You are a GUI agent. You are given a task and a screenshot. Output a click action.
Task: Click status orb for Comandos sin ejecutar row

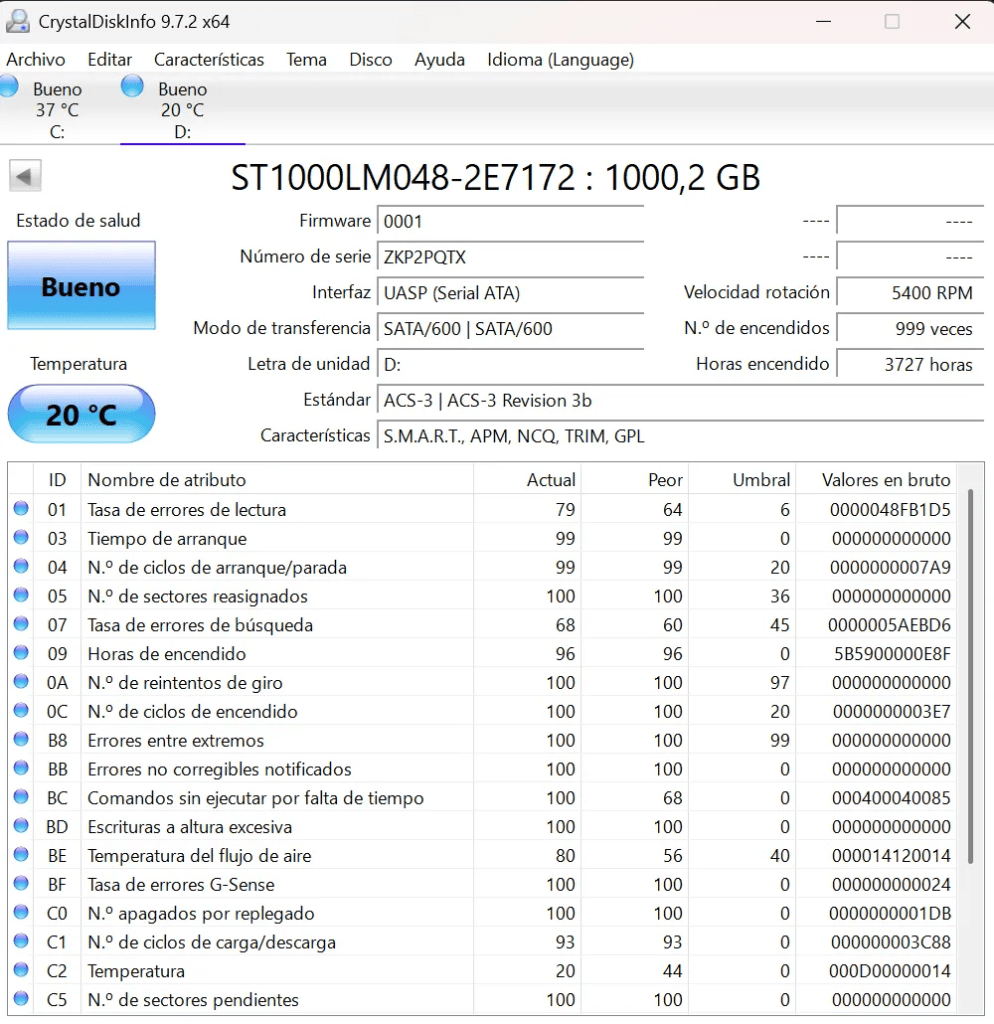click(21, 796)
